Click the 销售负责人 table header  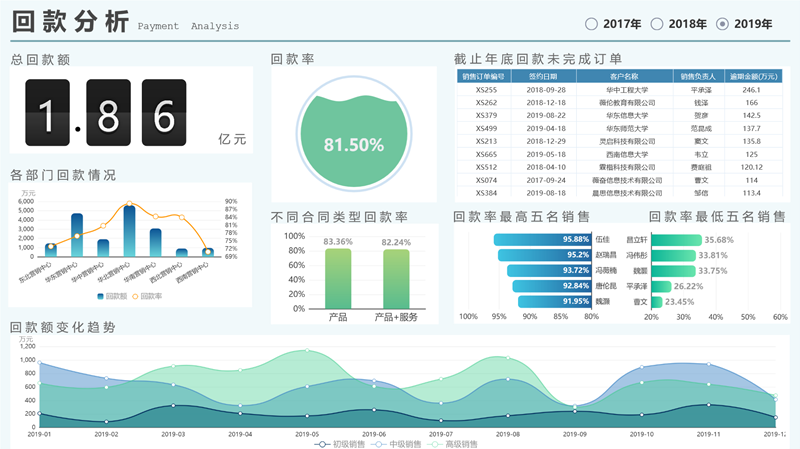[x=700, y=76]
